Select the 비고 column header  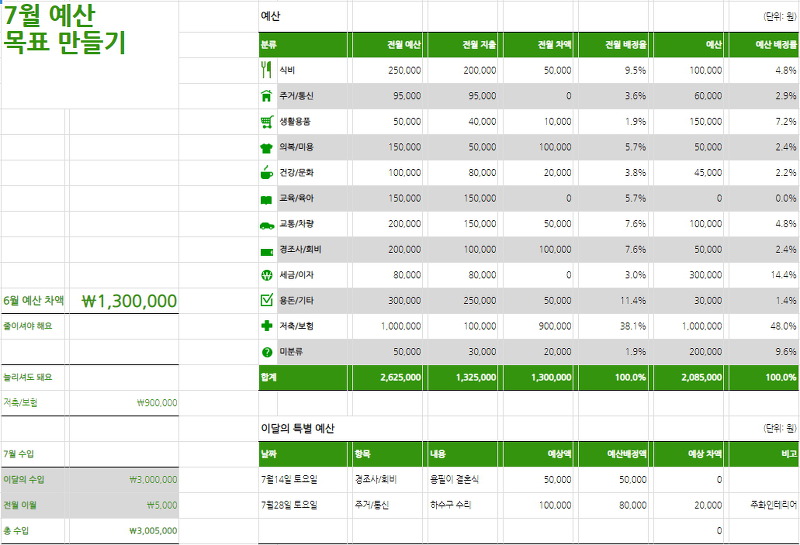(763, 454)
